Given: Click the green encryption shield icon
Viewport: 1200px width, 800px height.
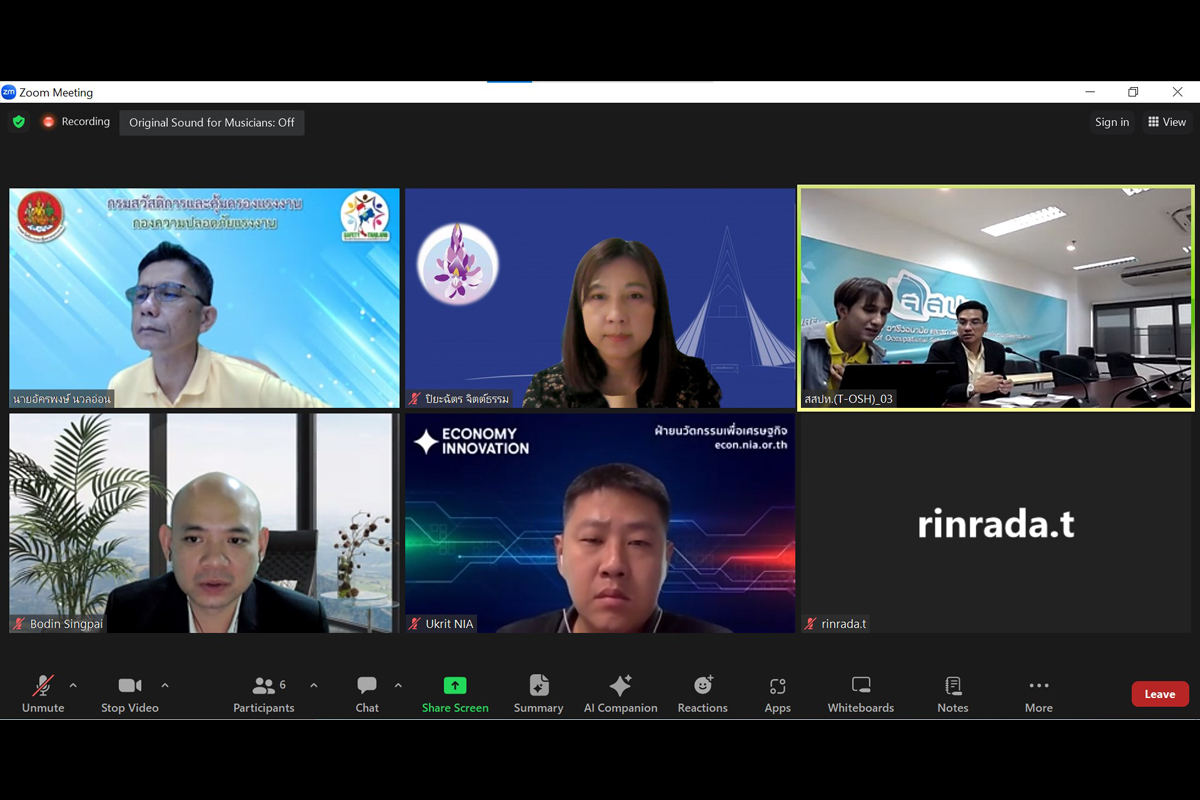Looking at the screenshot, I should [x=19, y=122].
